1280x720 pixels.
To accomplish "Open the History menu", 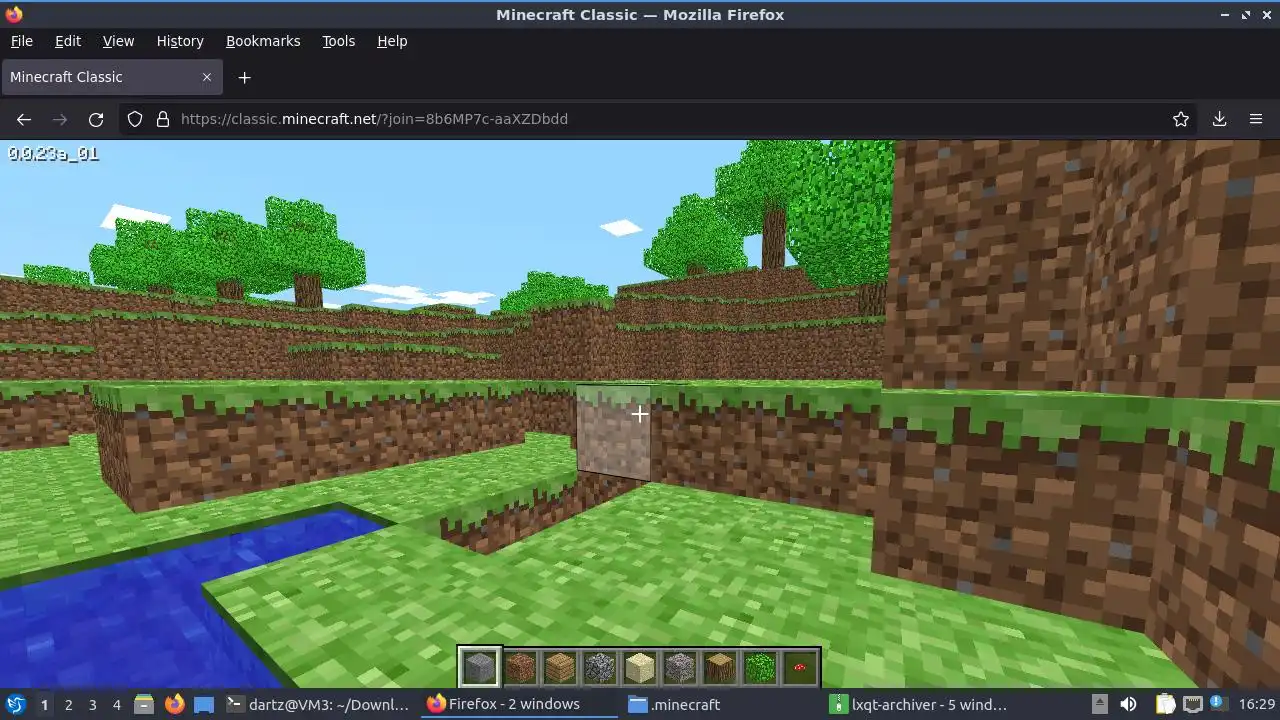I will click(180, 41).
